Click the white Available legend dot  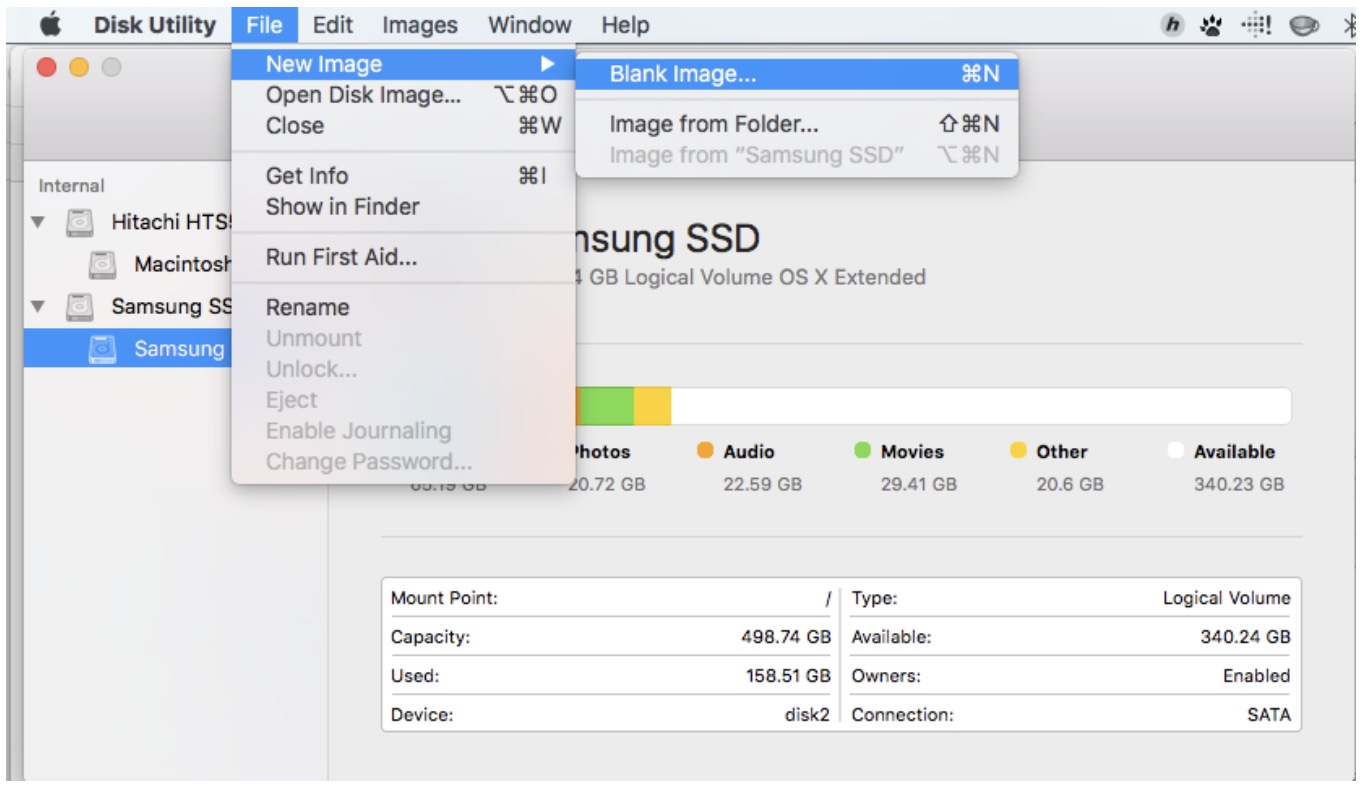point(1175,451)
